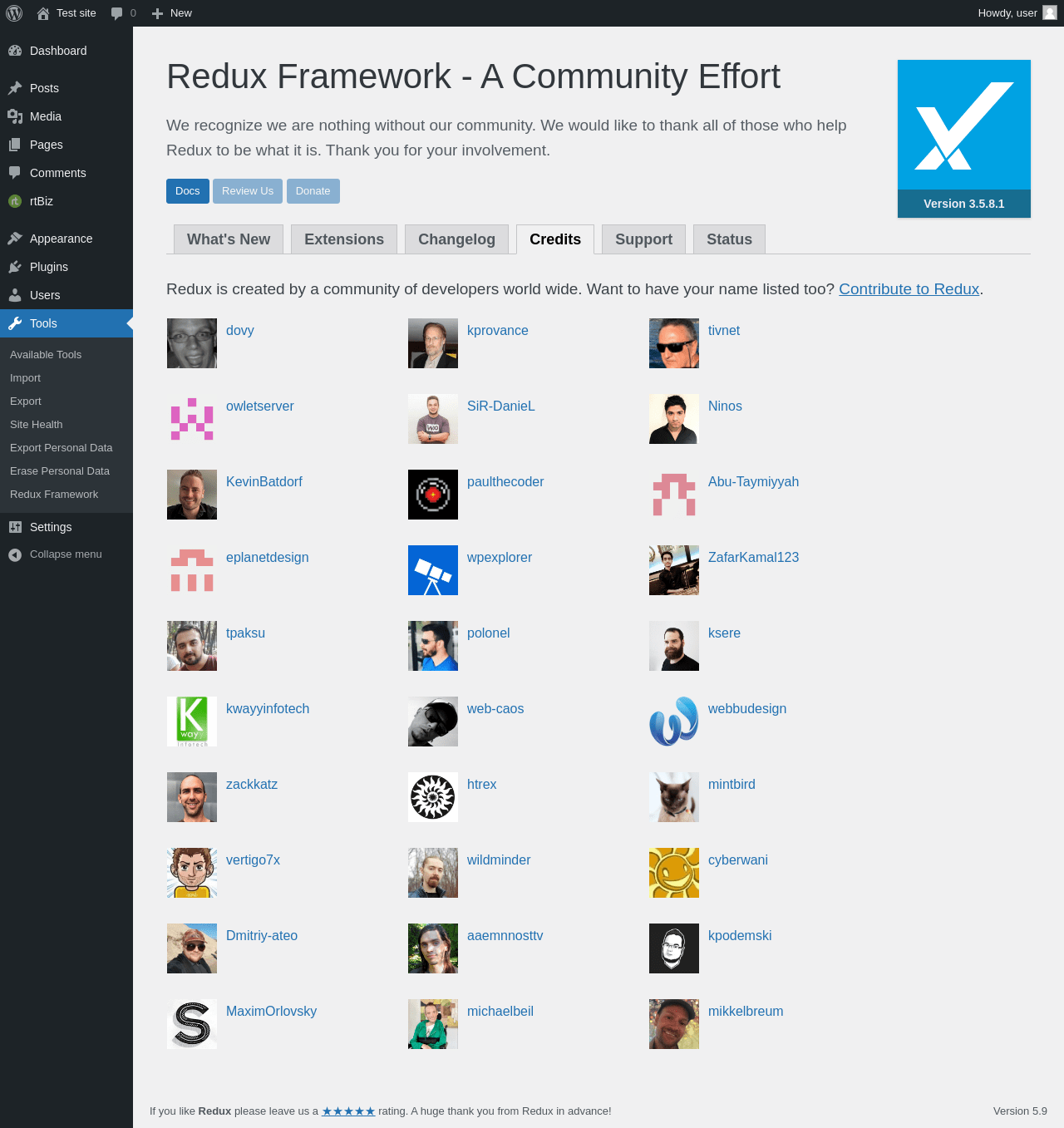This screenshot has height=1128, width=1064.
Task: Open Redux Framework submenu item
Action: pos(66,495)
